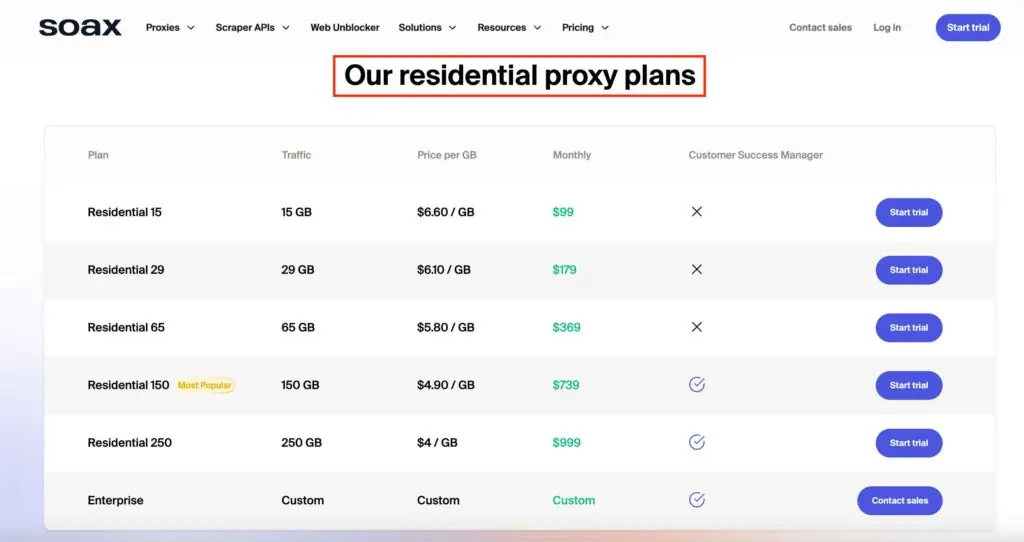Click the $4.90 / GB price
The image size is (1024, 542).
[445, 385]
